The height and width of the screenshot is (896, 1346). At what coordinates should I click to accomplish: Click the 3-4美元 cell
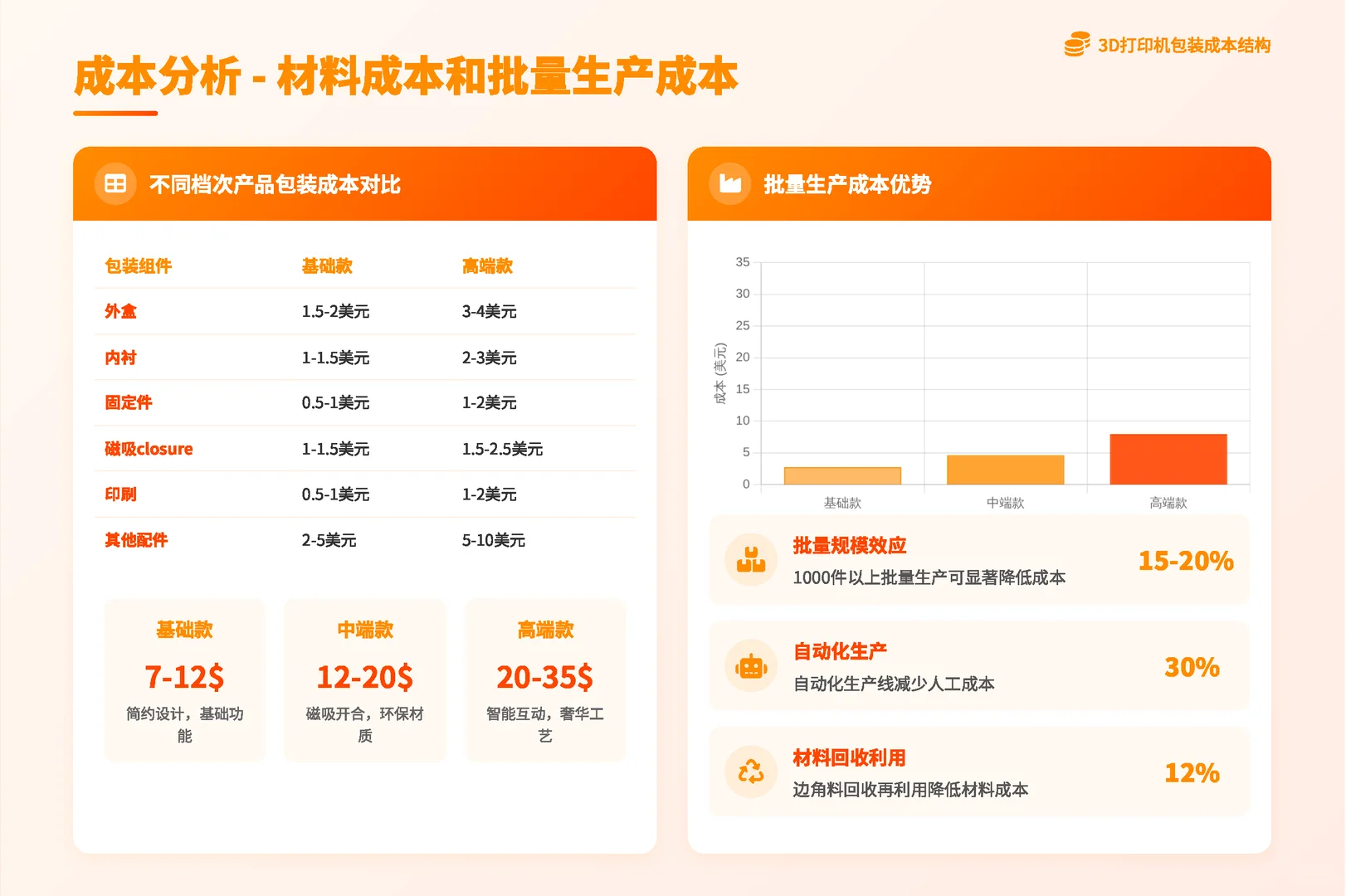[x=489, y=312]
